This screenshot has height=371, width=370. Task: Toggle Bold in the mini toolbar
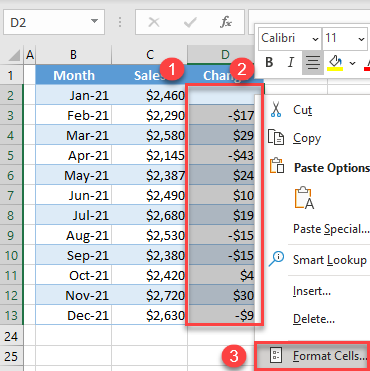pyautogui.click(x=269, y=62)
